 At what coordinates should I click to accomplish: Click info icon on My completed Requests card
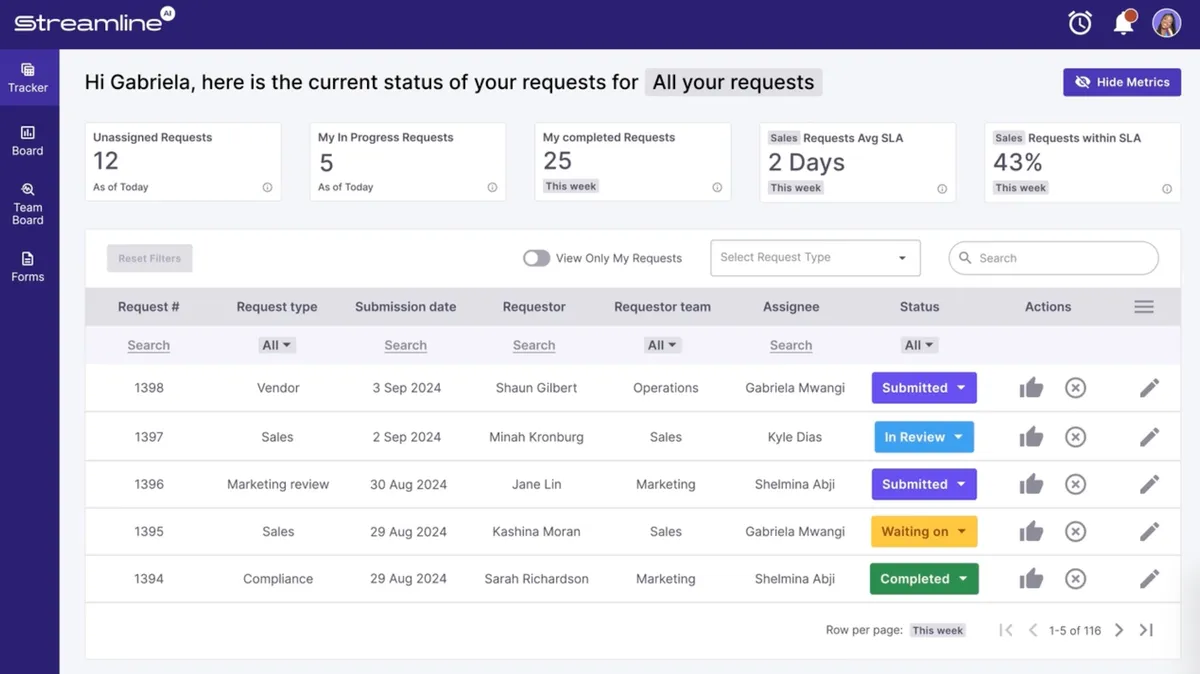tap(717, 188)
